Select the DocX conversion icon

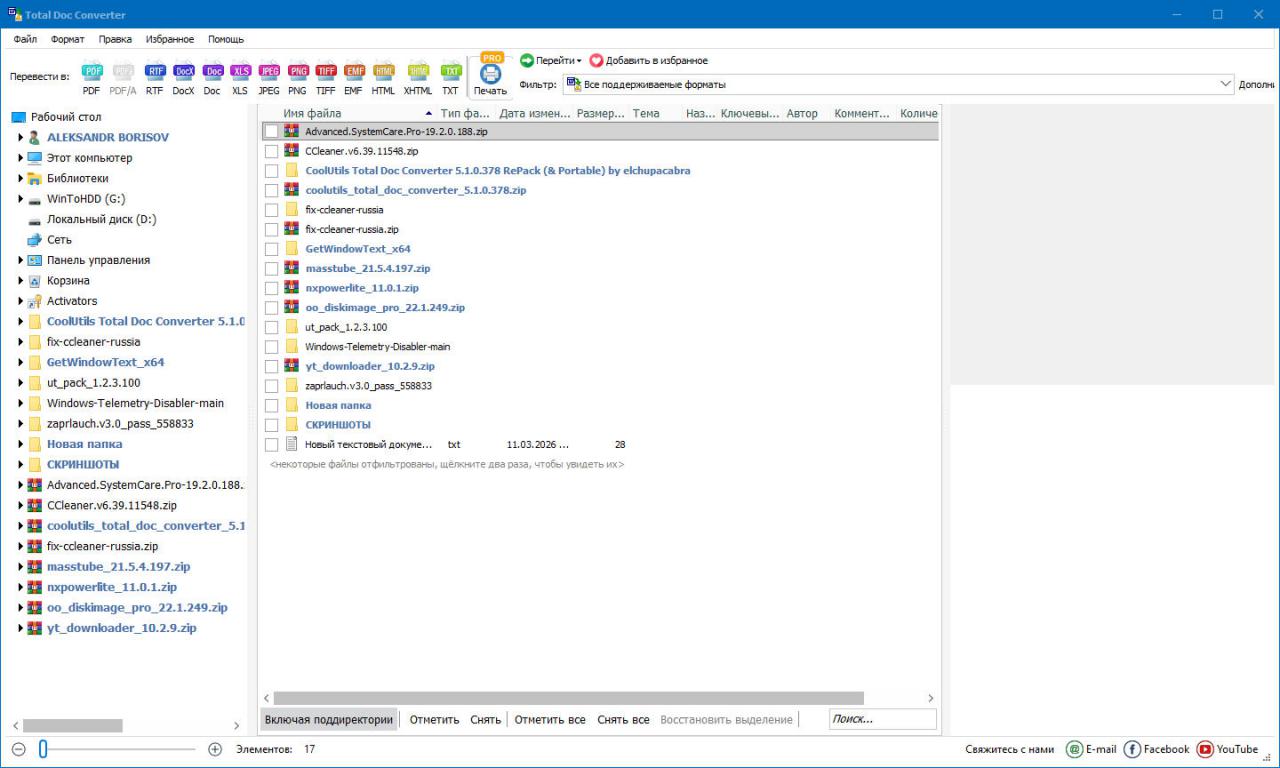pos(183,72)
